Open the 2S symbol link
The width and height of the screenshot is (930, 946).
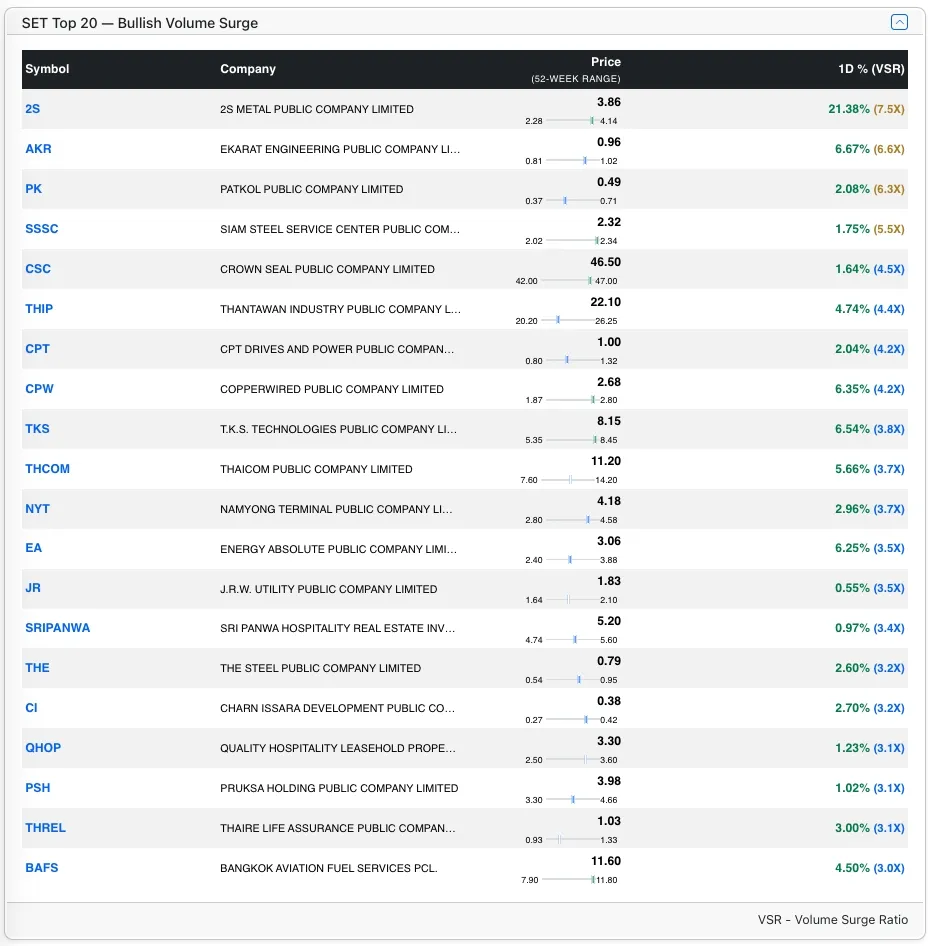point(33,109)
